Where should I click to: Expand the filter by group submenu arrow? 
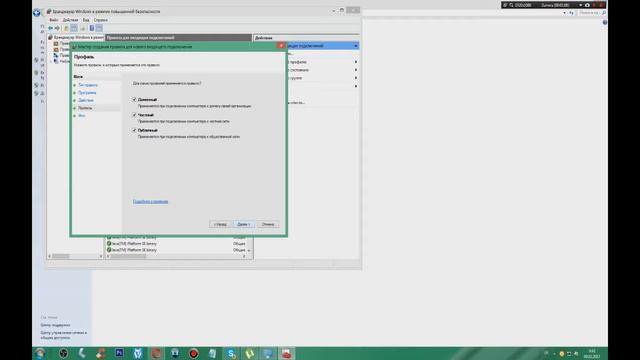(x=356, y=78)
